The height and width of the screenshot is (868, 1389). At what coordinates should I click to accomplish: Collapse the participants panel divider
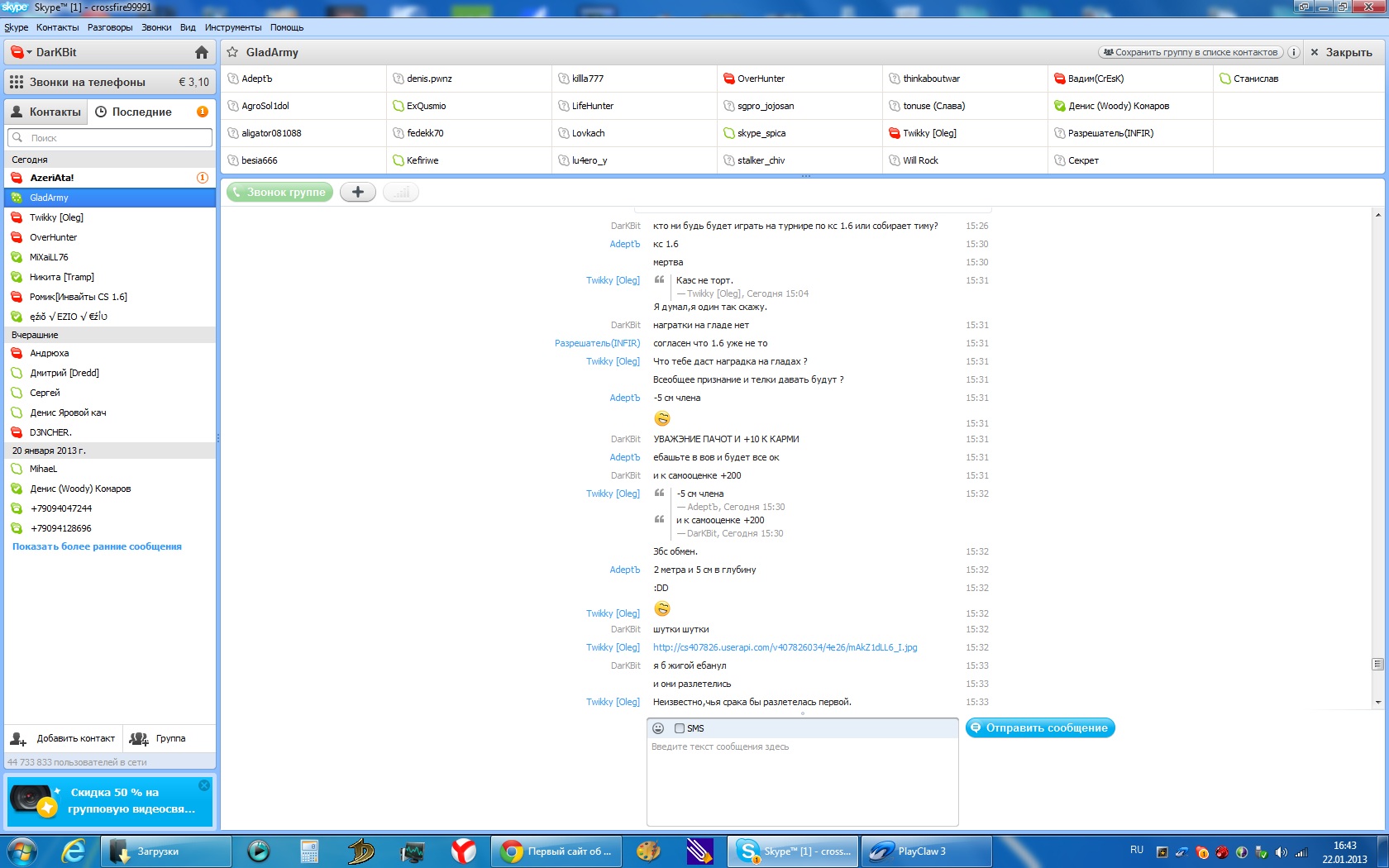point(805,176)
